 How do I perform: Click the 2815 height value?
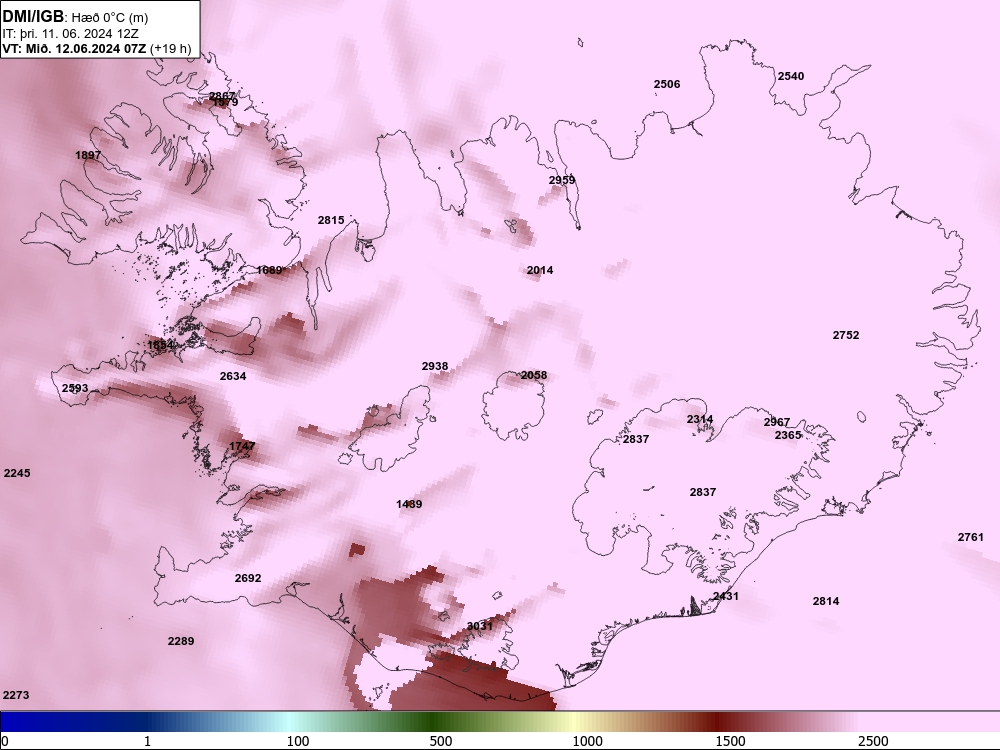(x=331, y=220)
